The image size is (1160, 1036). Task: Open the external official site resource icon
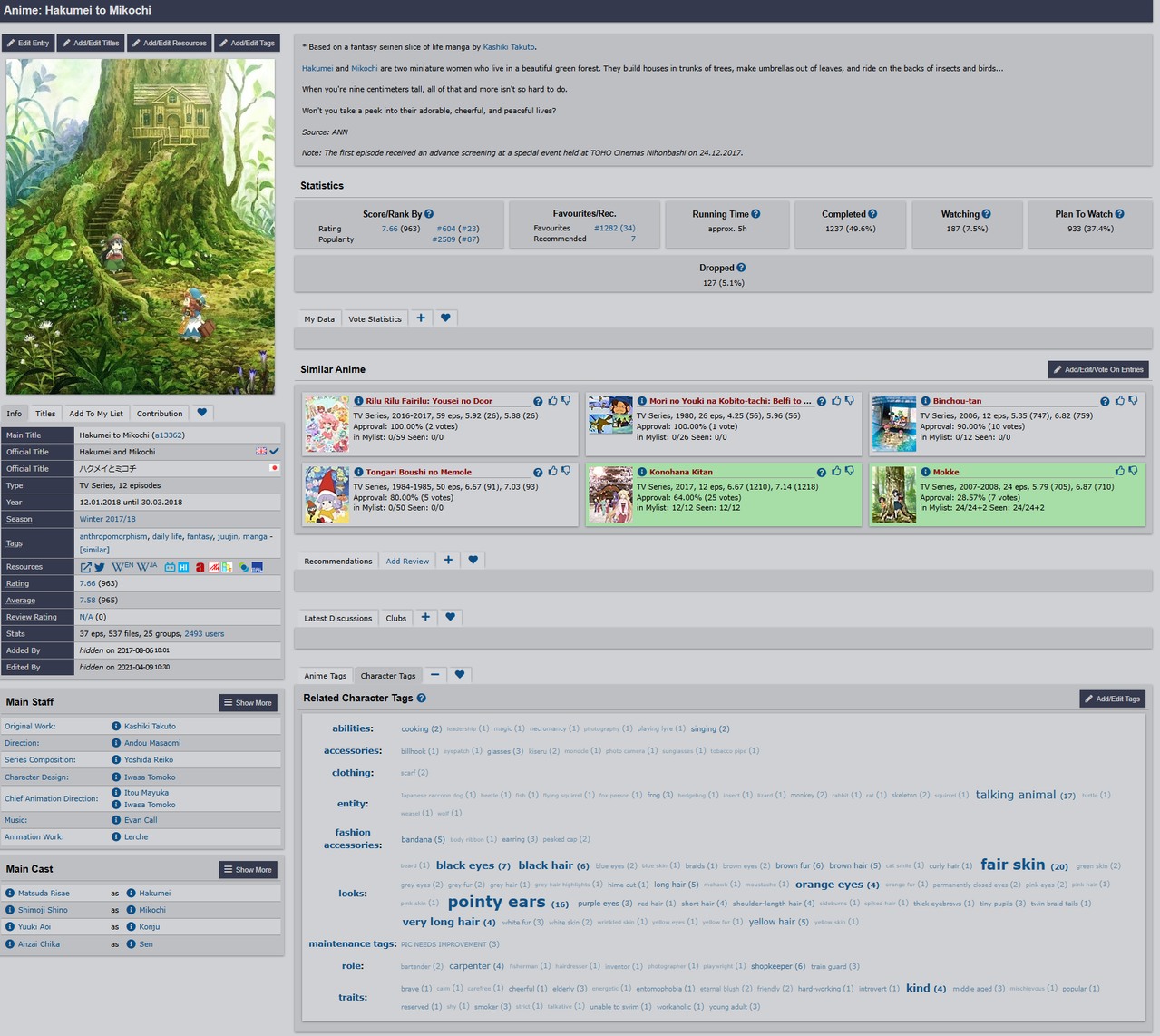pos(86,567)
